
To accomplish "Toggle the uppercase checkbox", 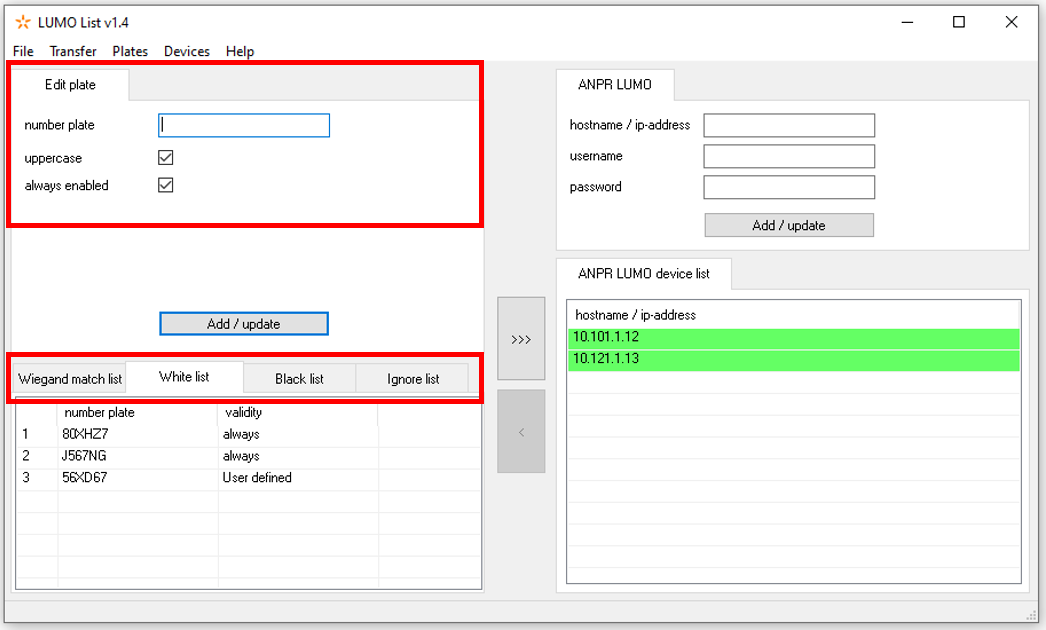I will pos(165,158).
